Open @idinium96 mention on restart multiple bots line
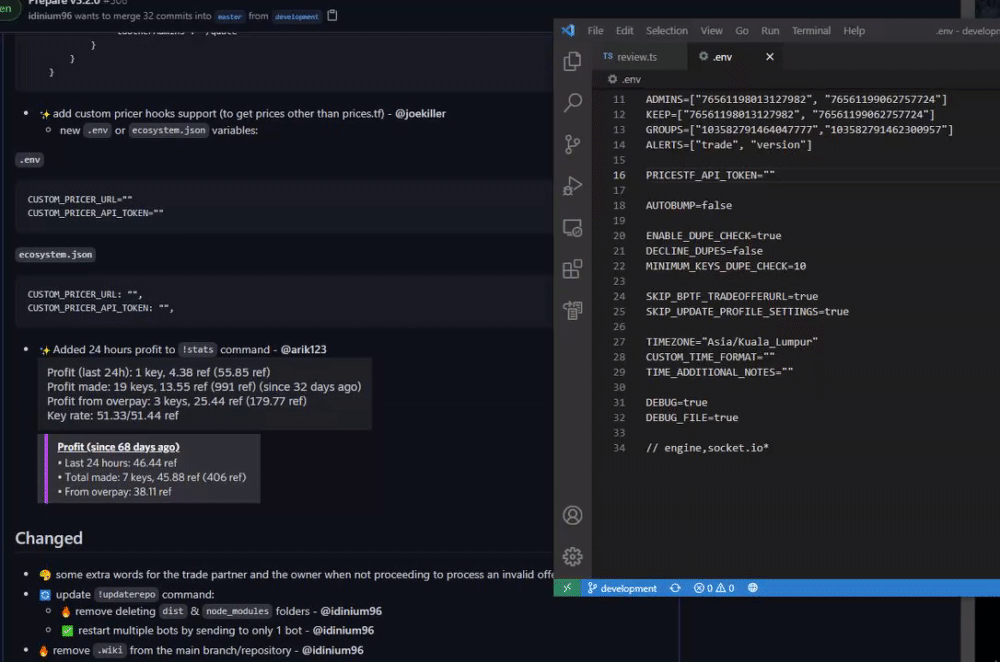1000x662 pixels. point(343,630)
